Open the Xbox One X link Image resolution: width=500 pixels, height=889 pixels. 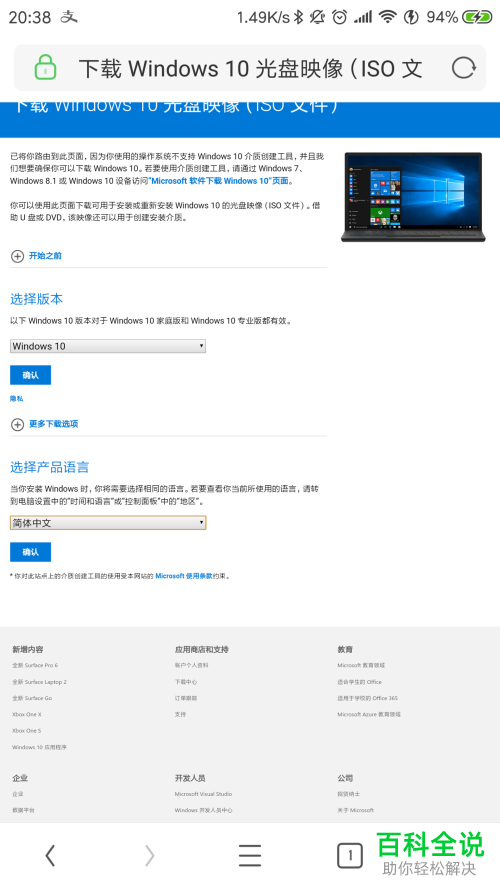pos(27,714)
